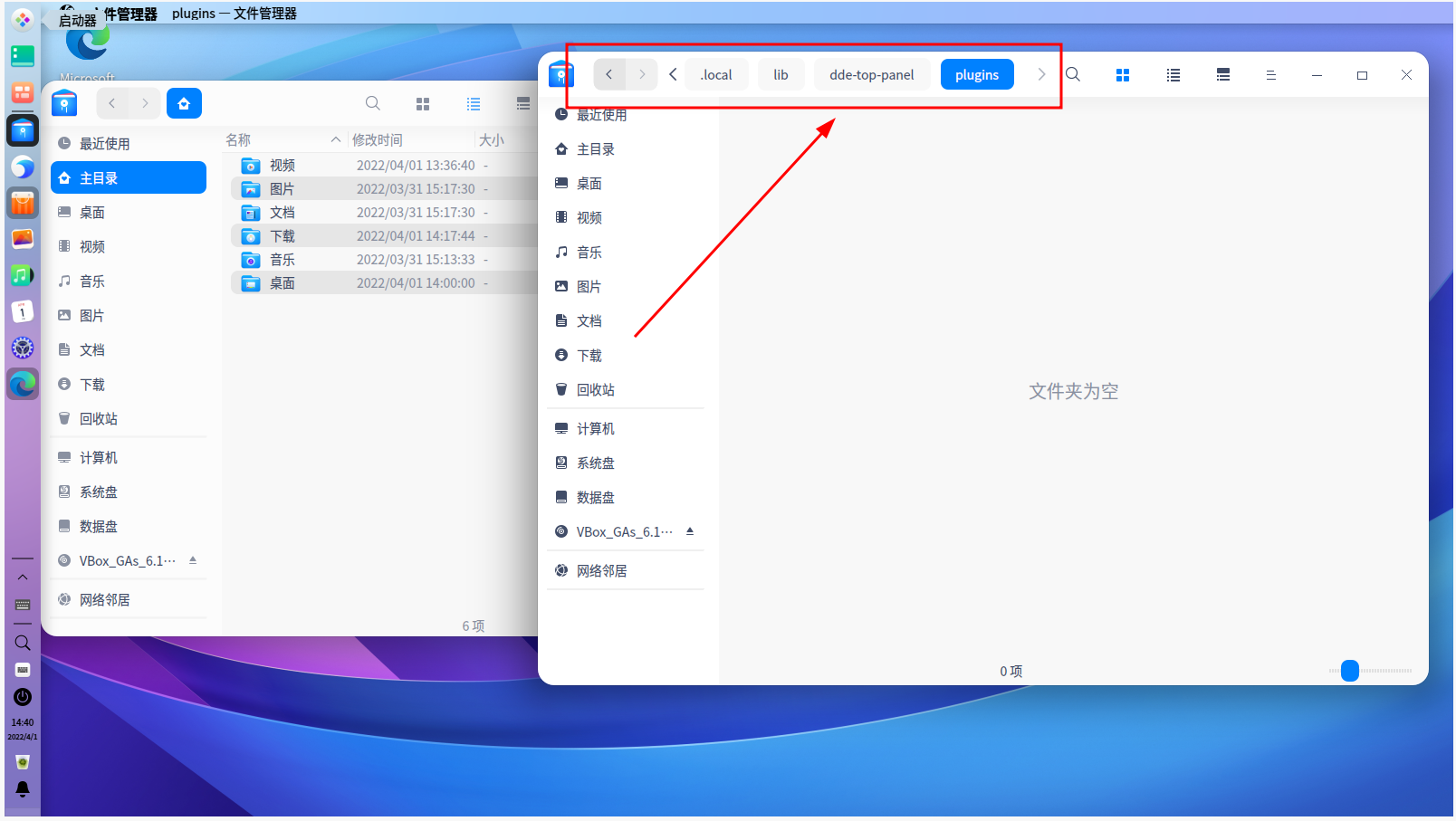Viewport: 1456px width, 821px height.
Task: Select the 文档 folder row
Action: pos(385,213)
